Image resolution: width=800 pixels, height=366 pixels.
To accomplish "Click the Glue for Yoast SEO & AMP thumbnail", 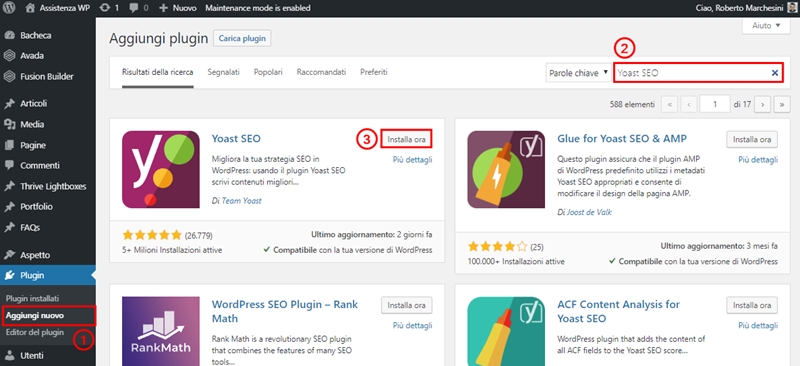I will point(506,169).
